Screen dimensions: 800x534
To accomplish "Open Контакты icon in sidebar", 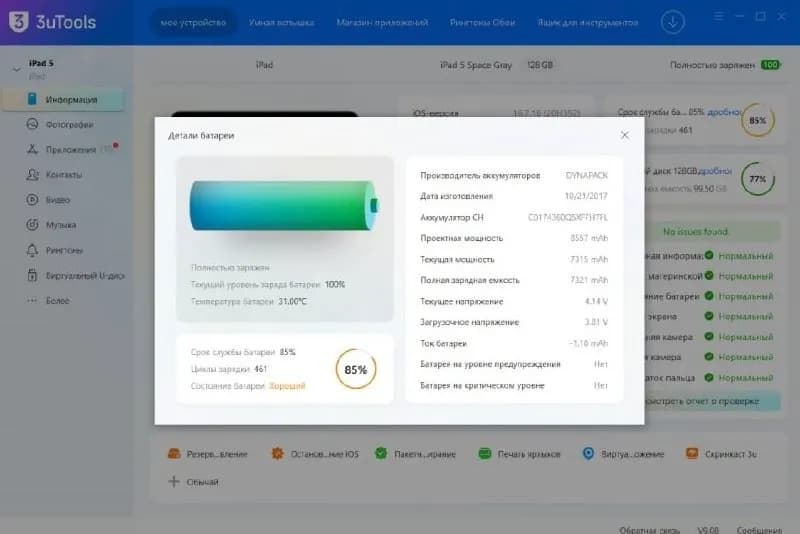I will click(x=32, y=174).
